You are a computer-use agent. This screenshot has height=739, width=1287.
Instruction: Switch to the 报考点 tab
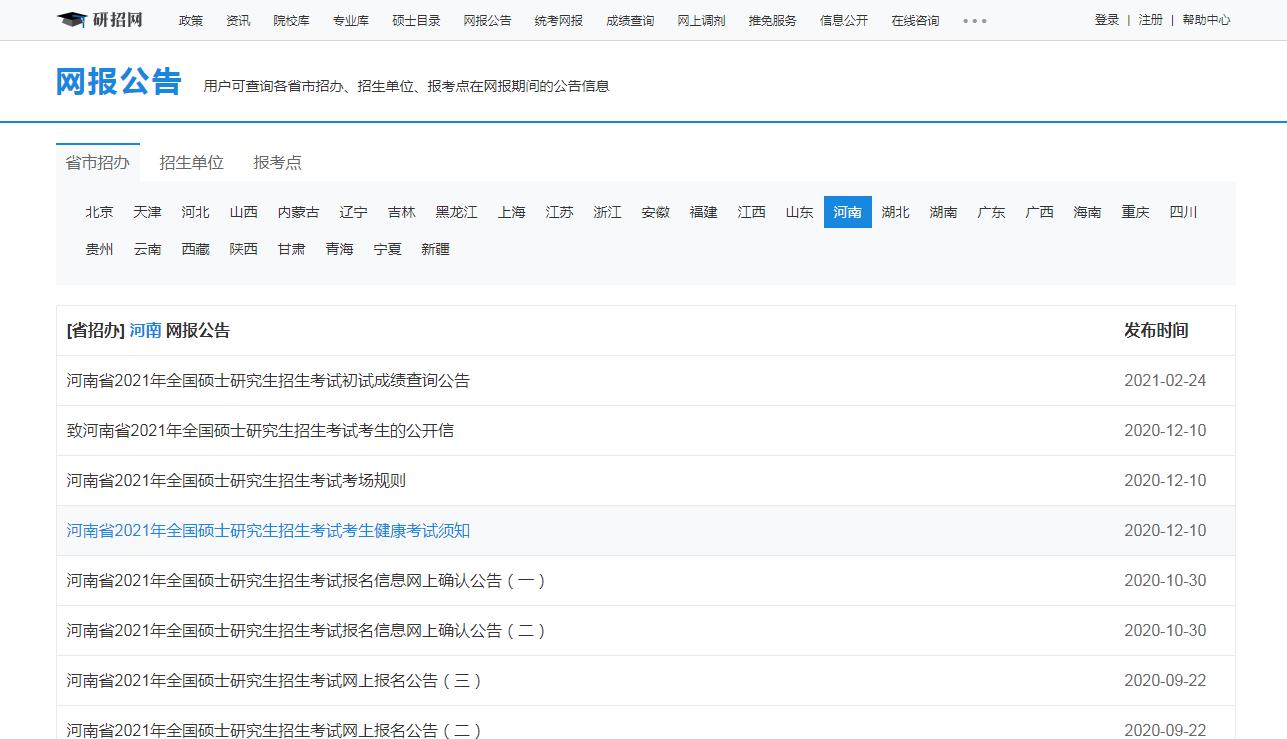[x=277, y=162]
